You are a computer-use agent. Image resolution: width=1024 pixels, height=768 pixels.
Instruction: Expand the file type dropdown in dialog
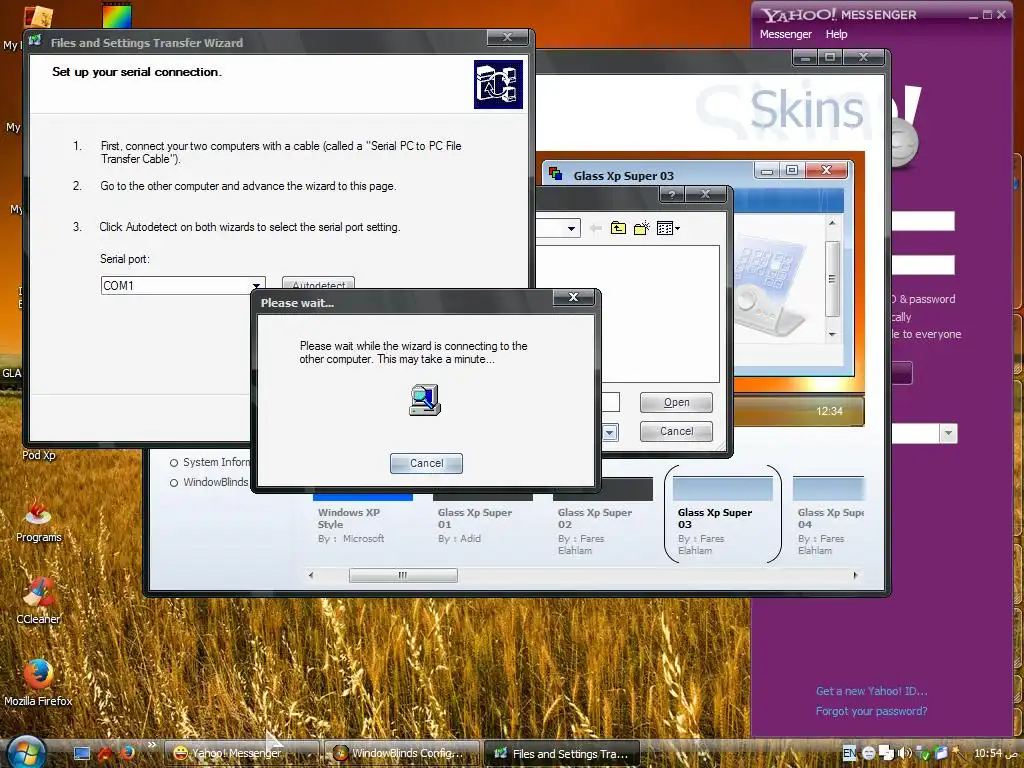(610, 432)
